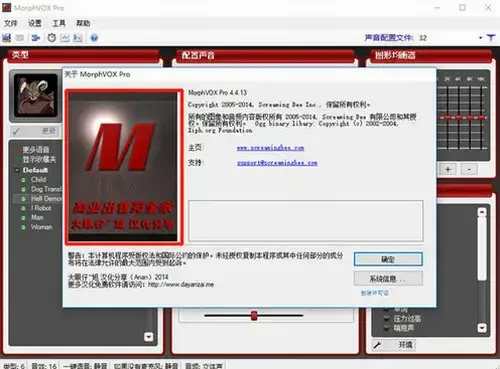Click the green icon beside Man voice
The height and width of the screenshot is (369, 500).
[24, 218]
